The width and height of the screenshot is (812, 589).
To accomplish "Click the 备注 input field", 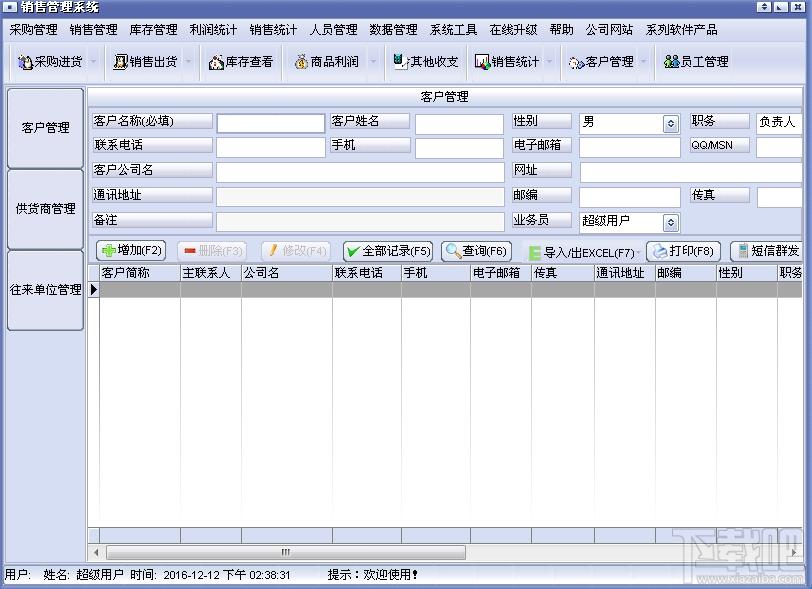I will [360, 222].
